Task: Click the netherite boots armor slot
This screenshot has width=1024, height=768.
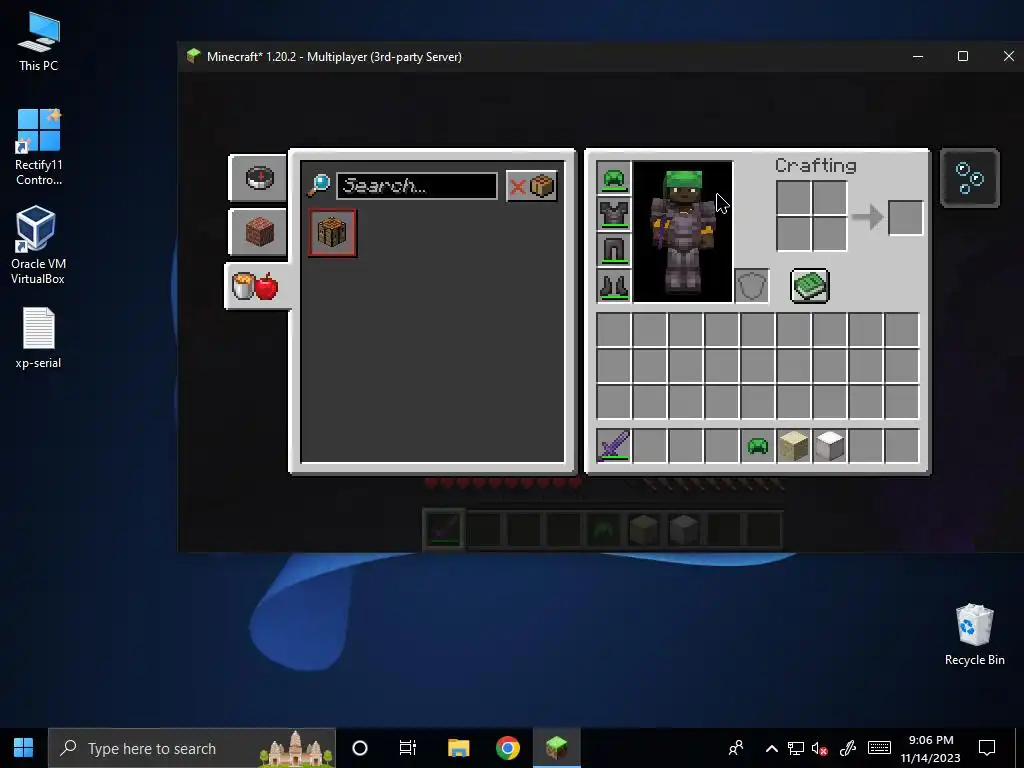Action: pyautogui.click(x=614, y=286)
